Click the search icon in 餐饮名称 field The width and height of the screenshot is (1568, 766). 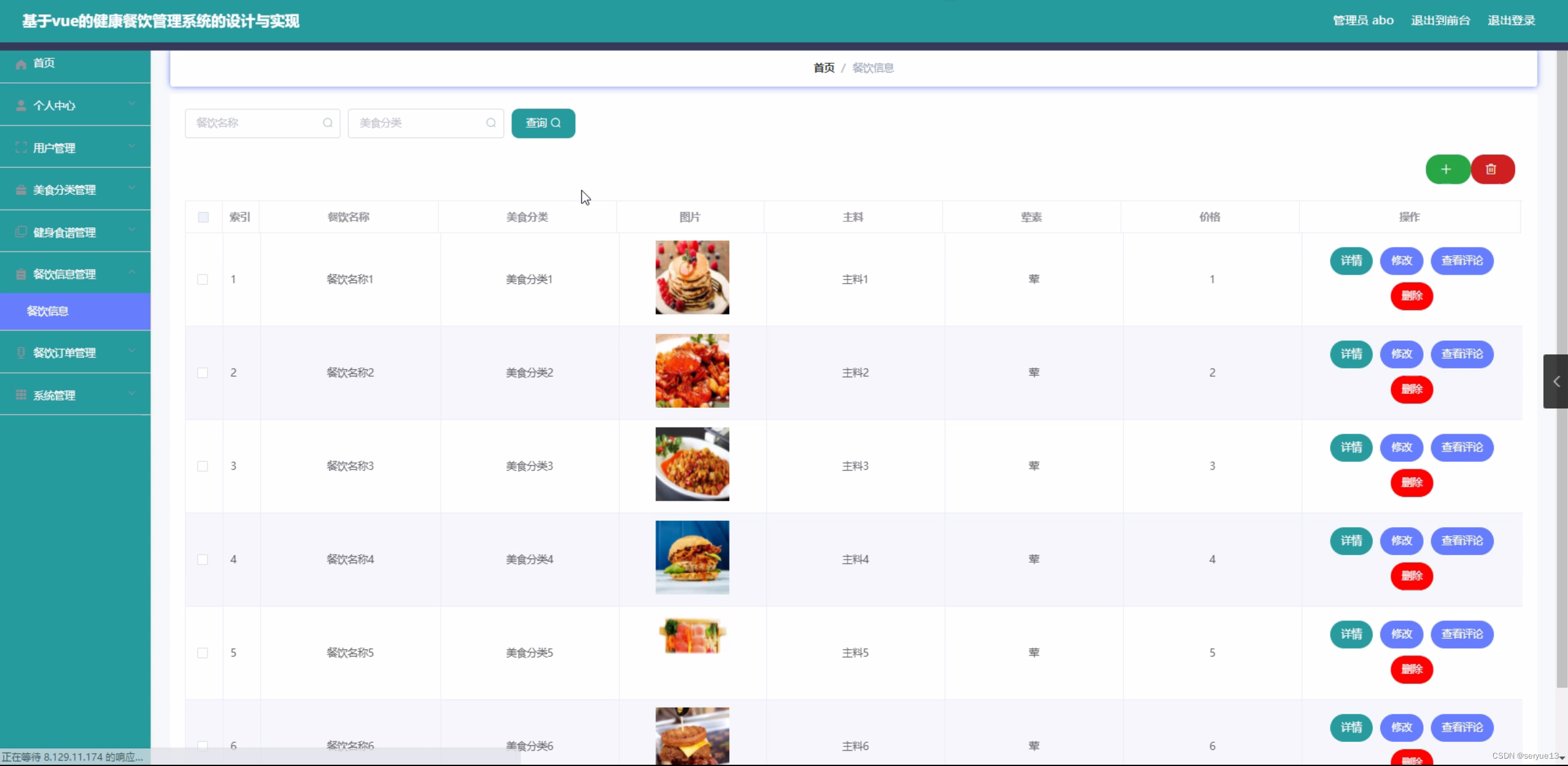coord(328,123)
